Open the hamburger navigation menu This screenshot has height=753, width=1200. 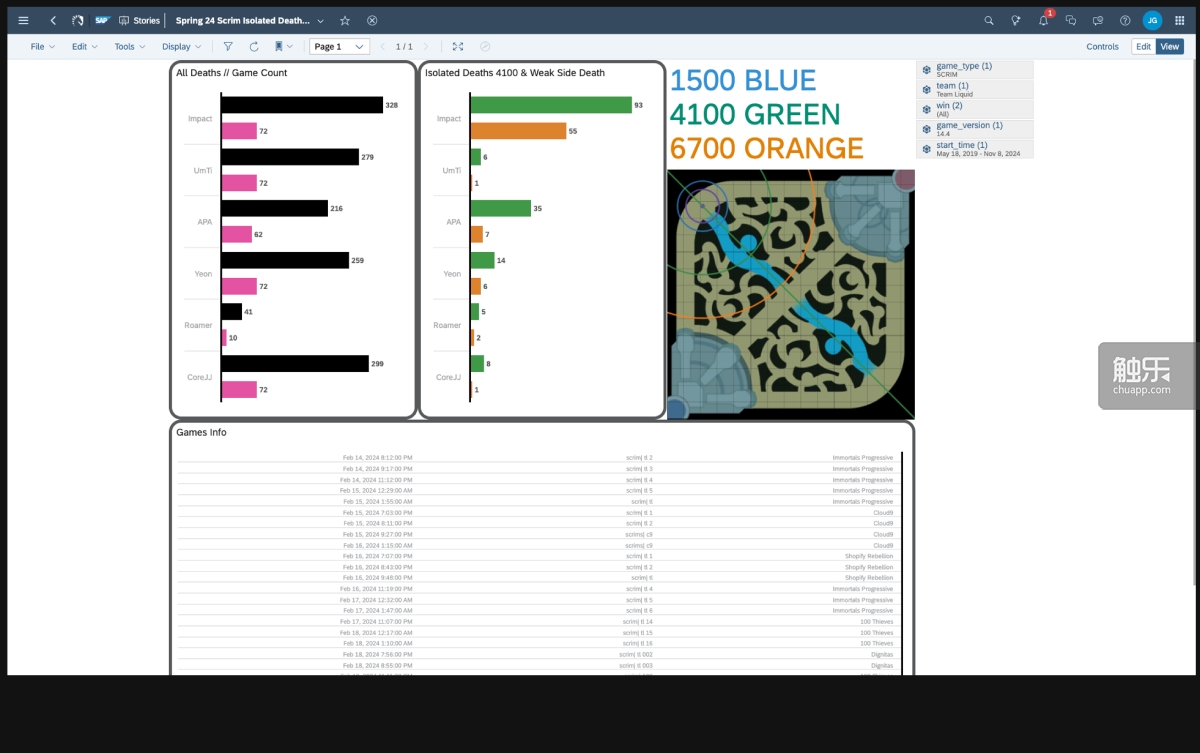23,20
